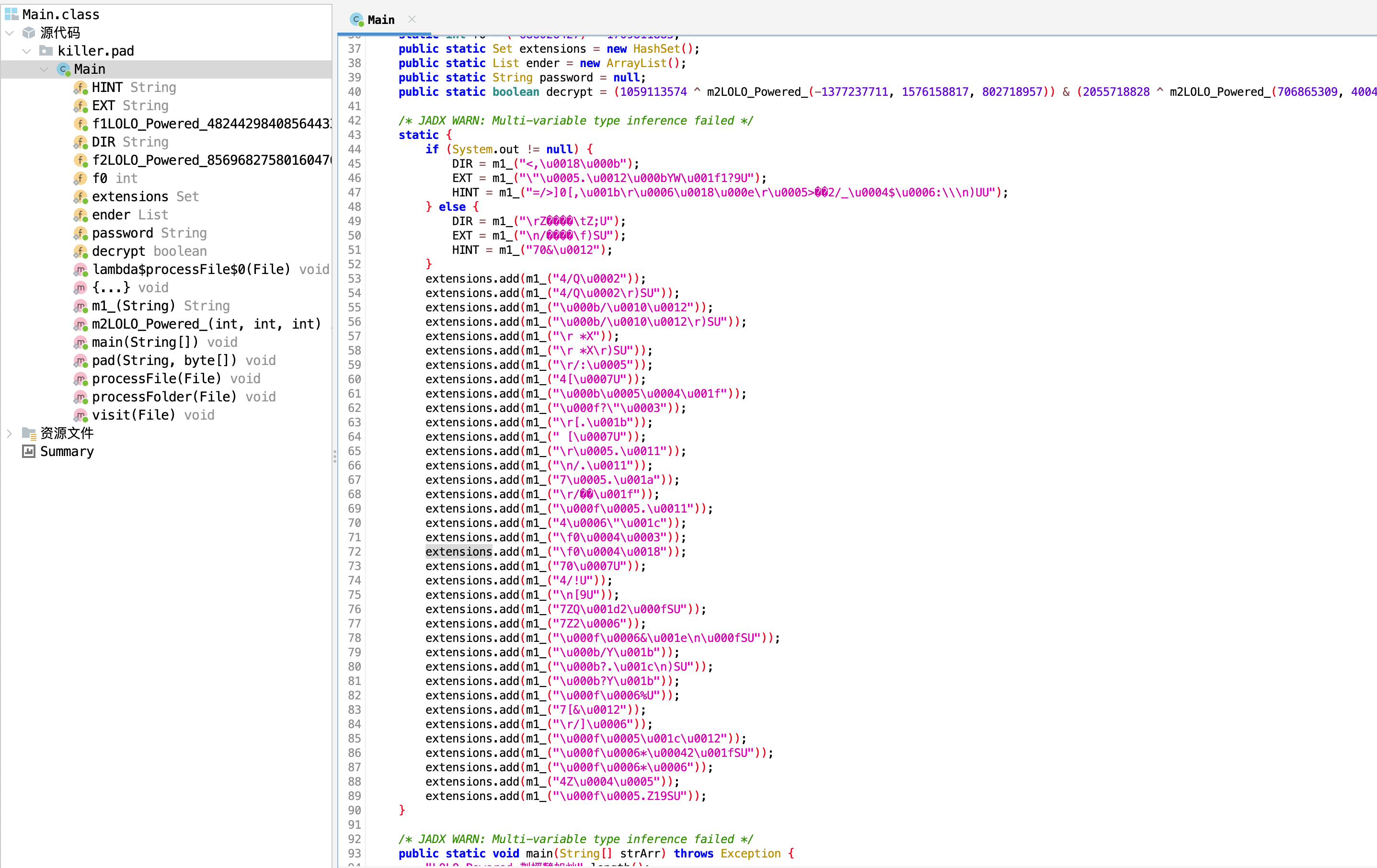Screen dimensions: 1377x868
Task: Click line number 93 in gutter
Action: [x=355, y=854]
